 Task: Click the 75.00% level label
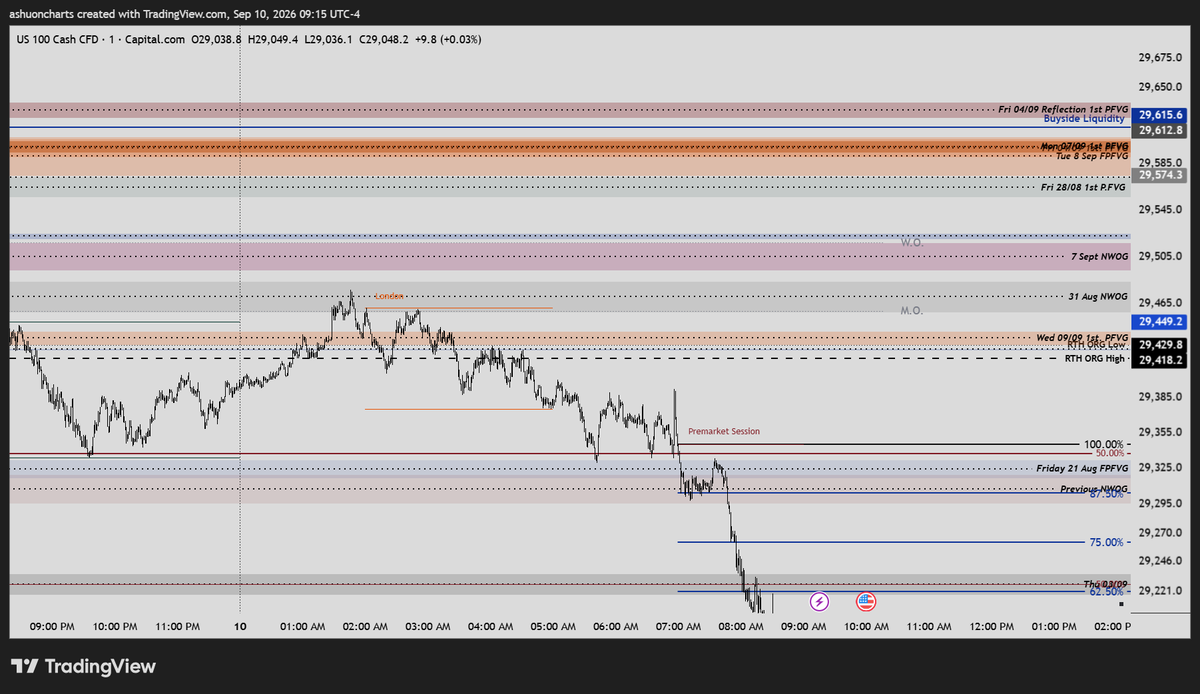click(x=1108, y=542)
